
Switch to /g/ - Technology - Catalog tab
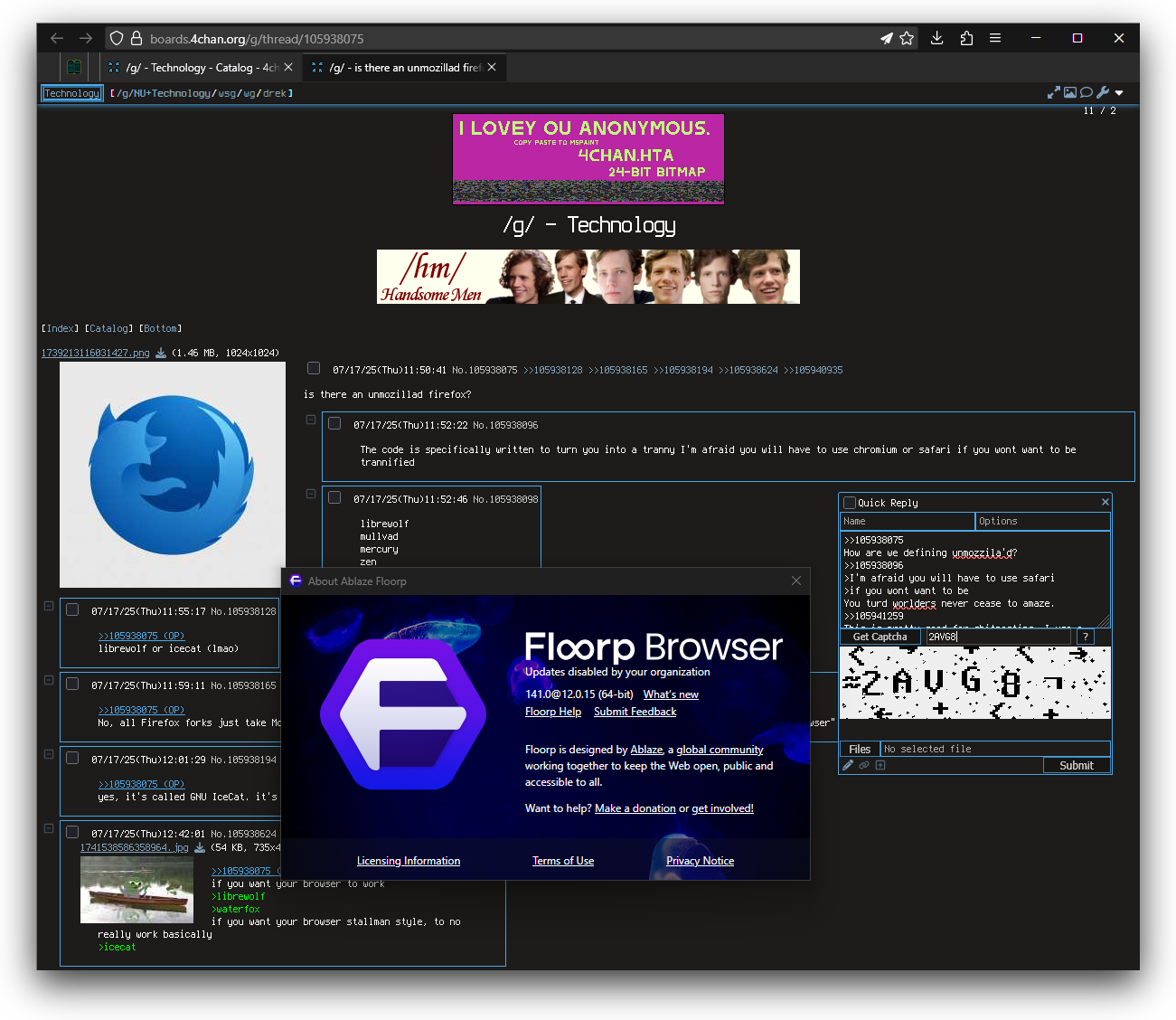pos(201,67)
